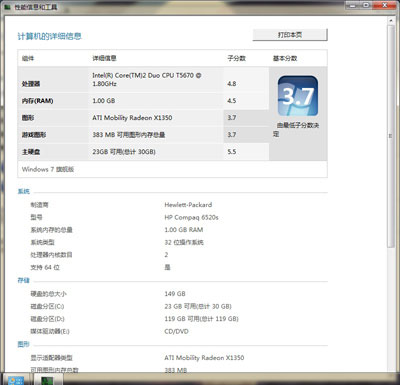Select the 型号 label
This screenshot has width=400, height=385.
pos(36,217)
